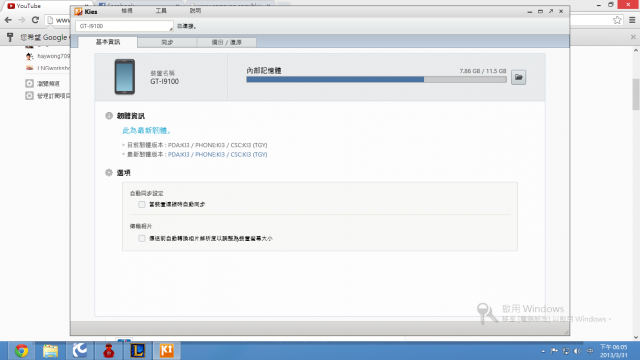Open LNGworkshop channel in YouTube sidebar
The height and width of the screenshot is (360, 640).
point(48,68)
